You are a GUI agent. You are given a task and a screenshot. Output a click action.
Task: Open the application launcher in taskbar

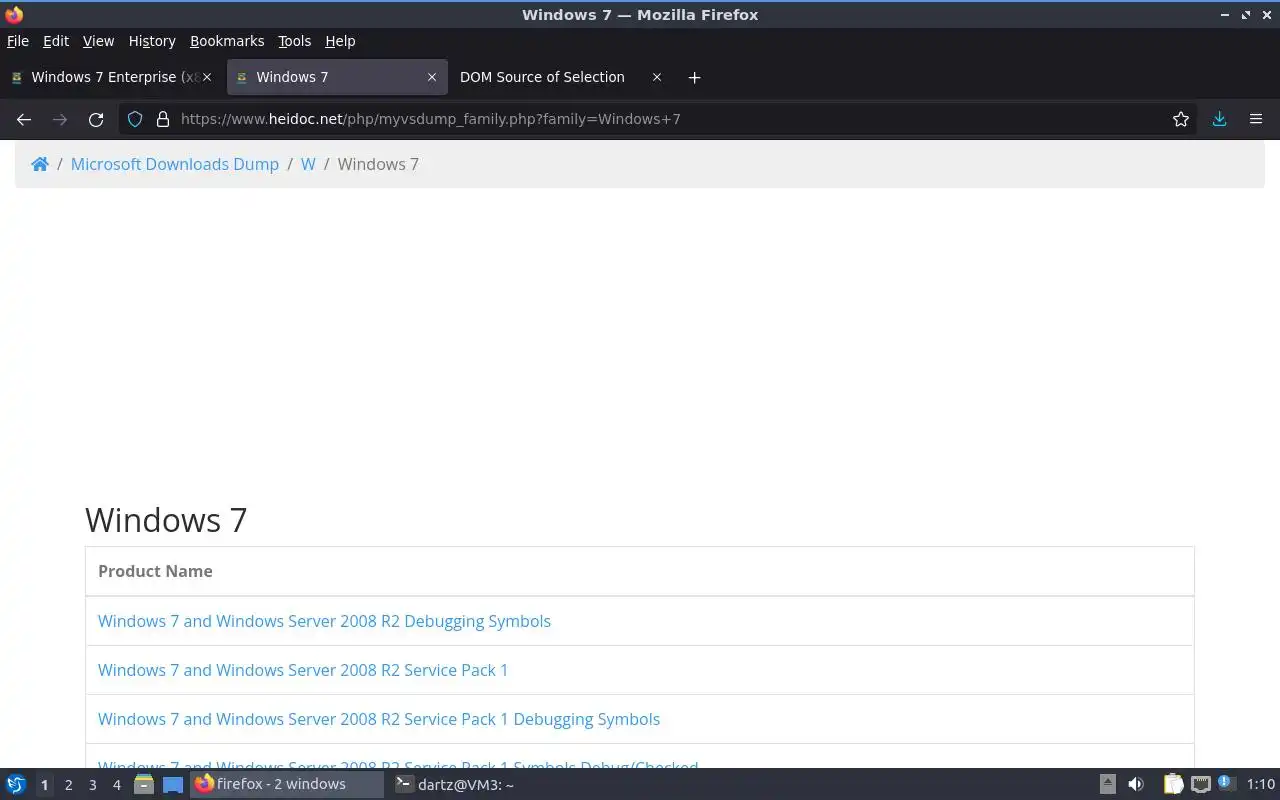pyautogui.click(x=16, y=784)
